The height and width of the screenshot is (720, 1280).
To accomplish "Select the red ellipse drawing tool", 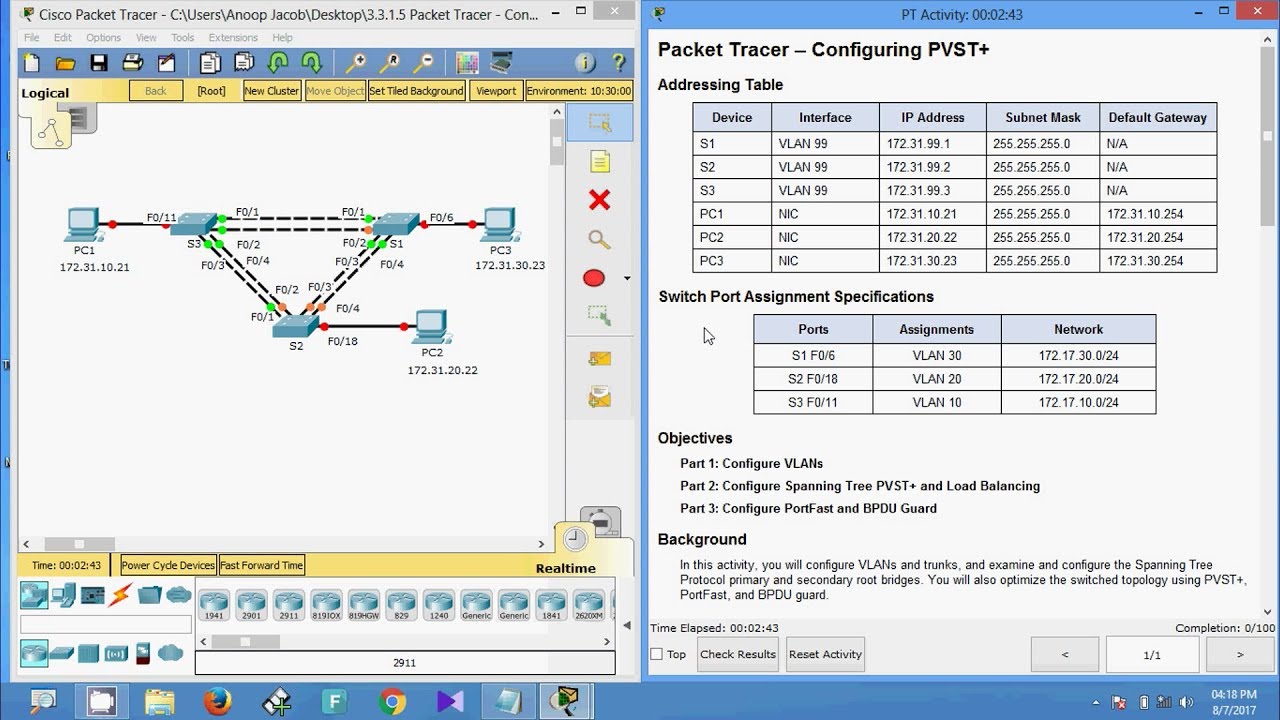I will (594, 278).
